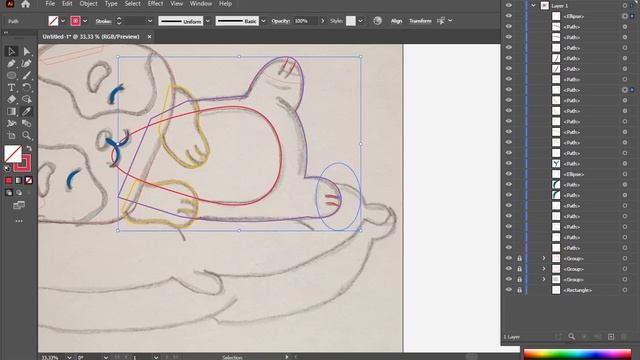Pick a color from the spectrum bar
Viewport: 640px width, 360px height.
577,354
